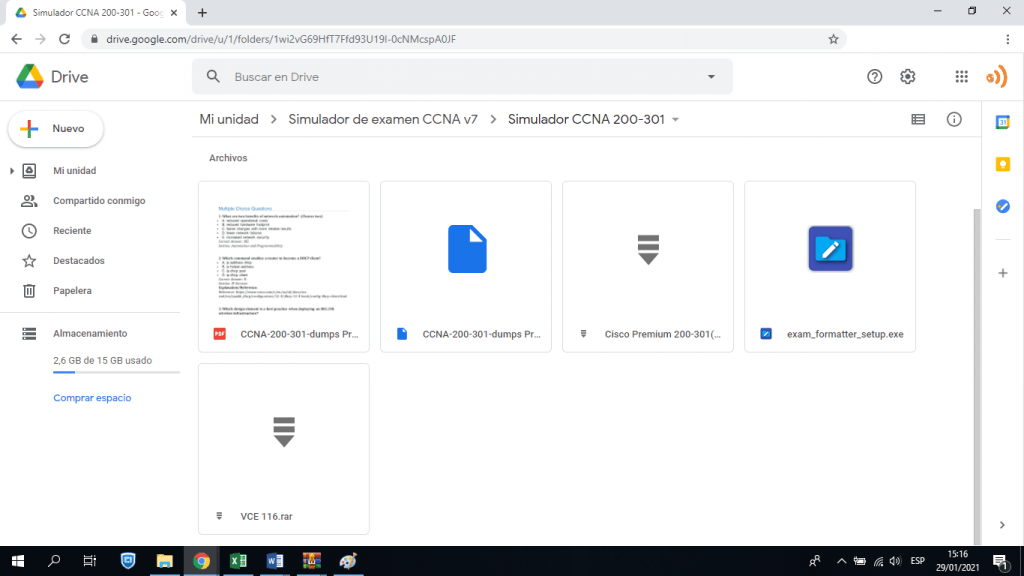
Task: Open Drive settings gear icon
Action: 908,77
